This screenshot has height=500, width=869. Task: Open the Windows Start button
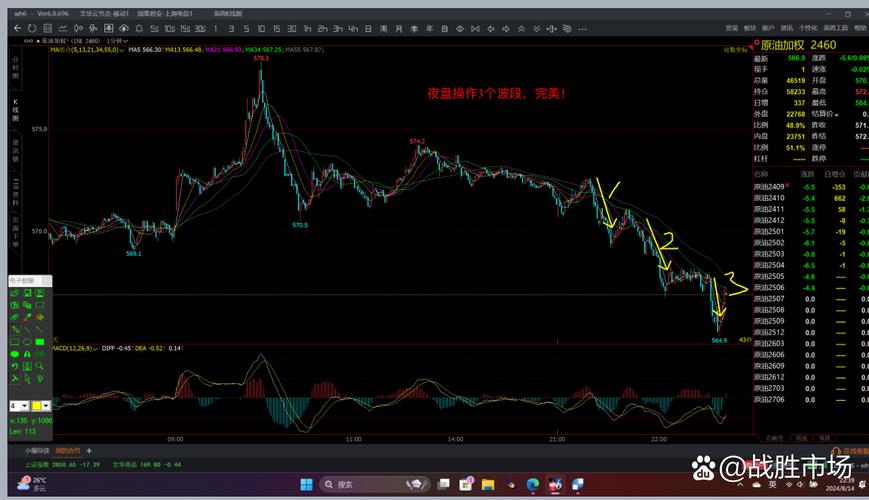coord(306,484)
